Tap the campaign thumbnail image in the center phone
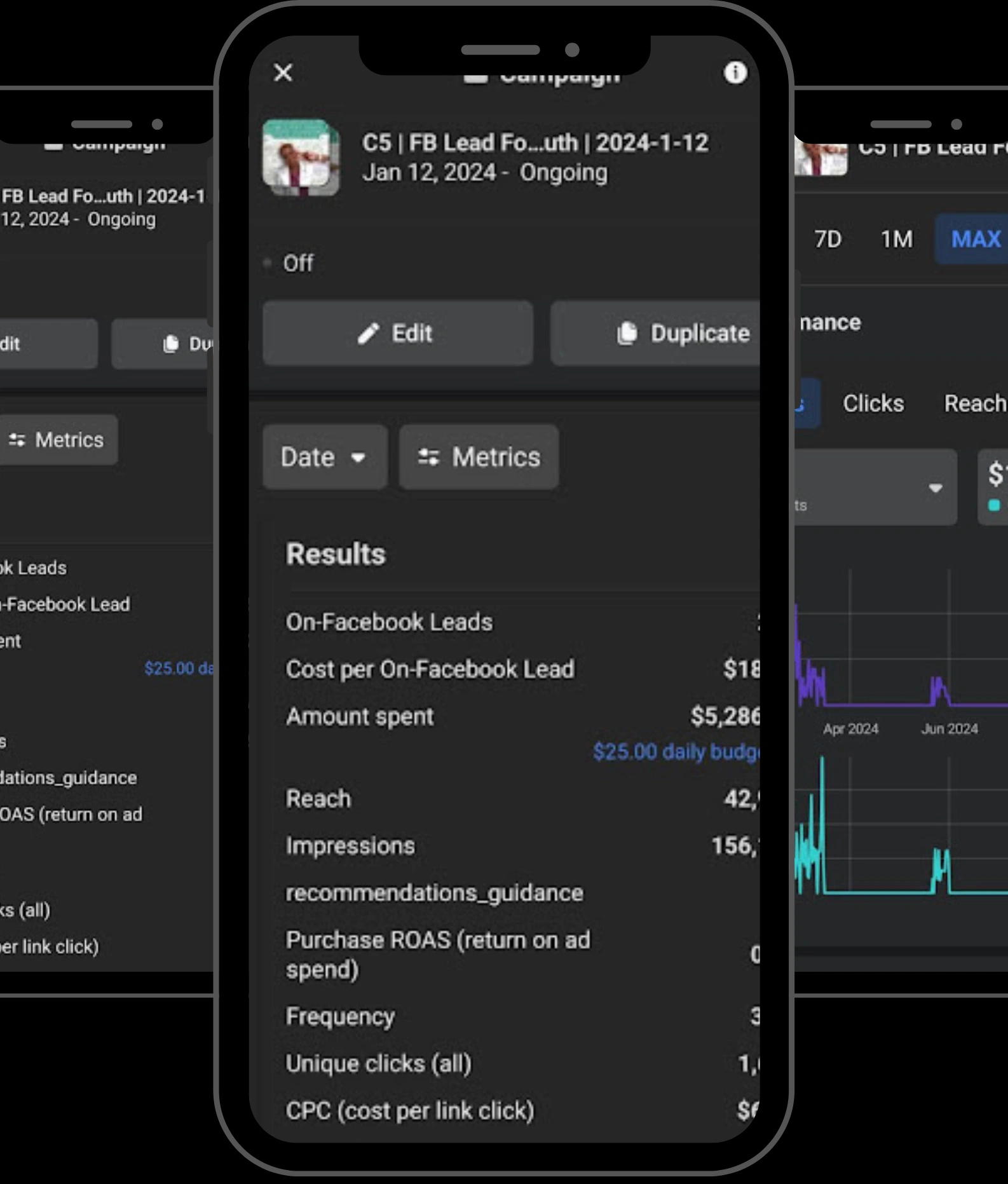The height and width of the screenshot is (1184, 1008). [301, 157]
